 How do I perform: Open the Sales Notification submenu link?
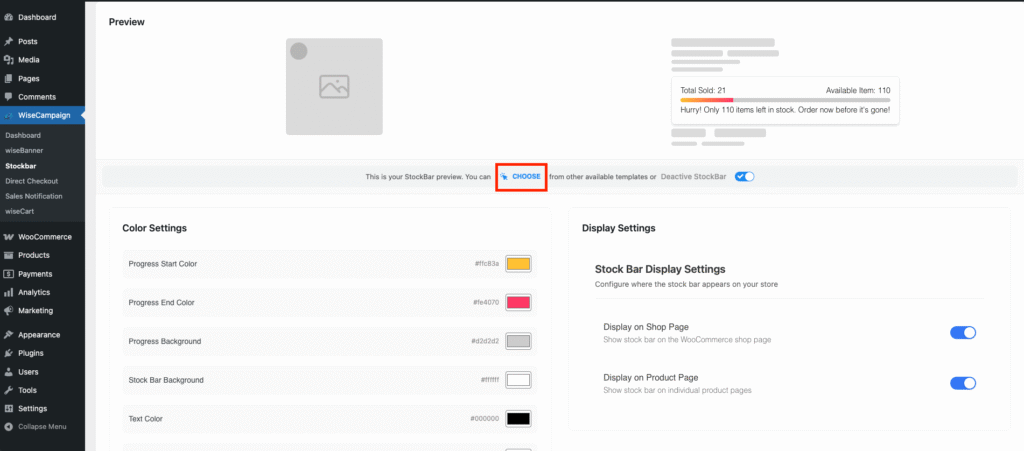34,196
